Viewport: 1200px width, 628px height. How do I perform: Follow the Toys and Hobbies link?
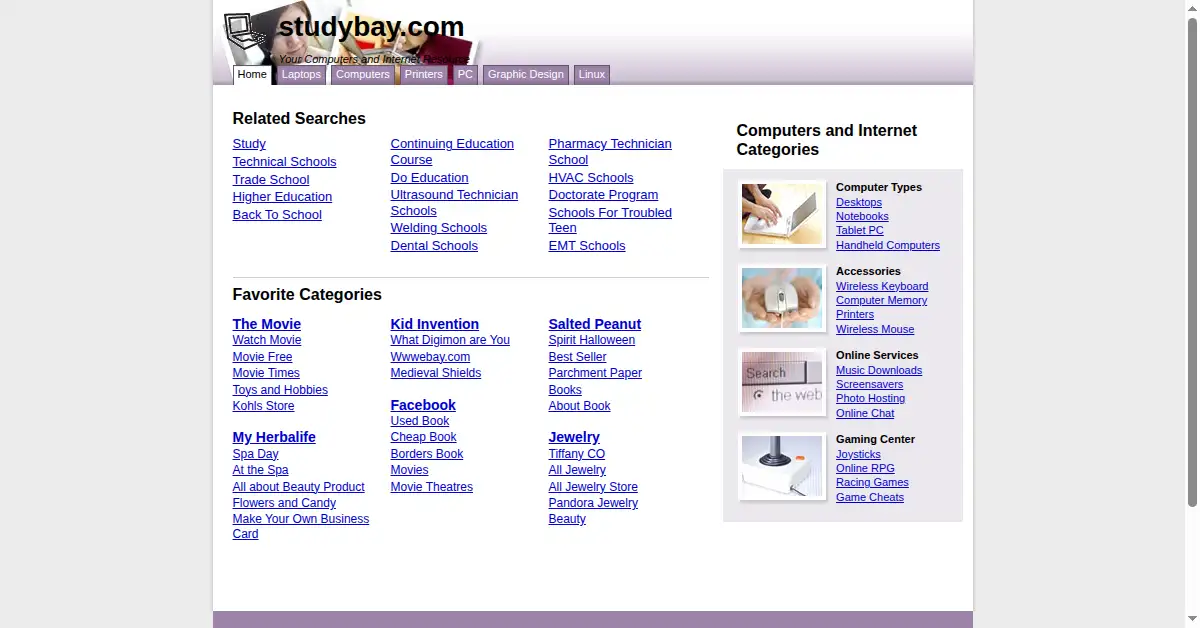[x=280, y=390]
